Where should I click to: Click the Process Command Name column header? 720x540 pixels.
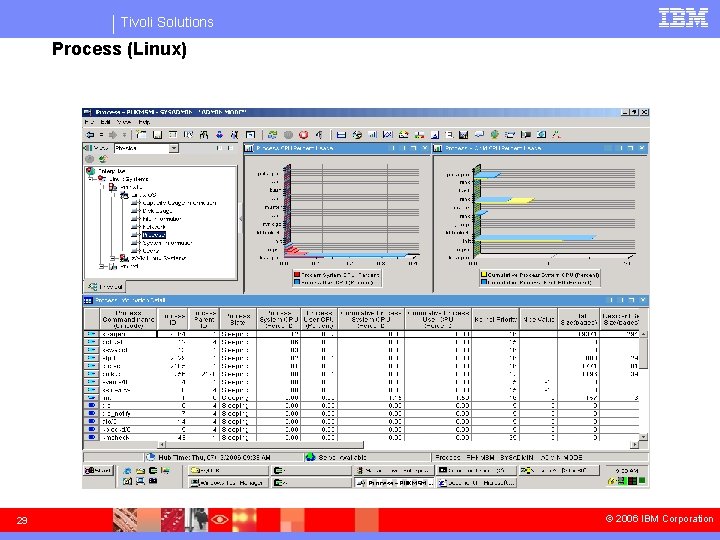coord(129,319)
